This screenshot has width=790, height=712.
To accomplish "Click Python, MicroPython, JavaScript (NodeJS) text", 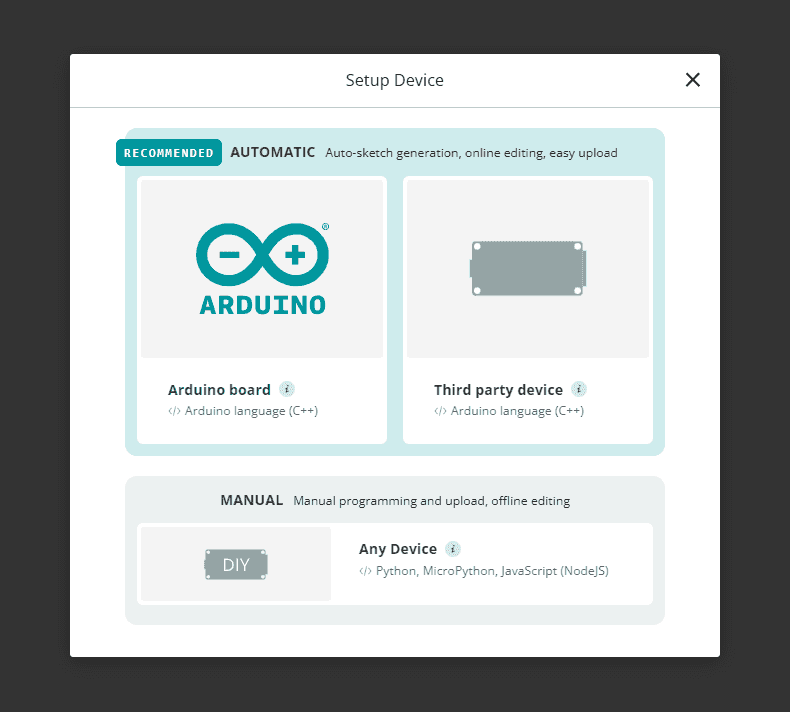I will click(492, 572).
